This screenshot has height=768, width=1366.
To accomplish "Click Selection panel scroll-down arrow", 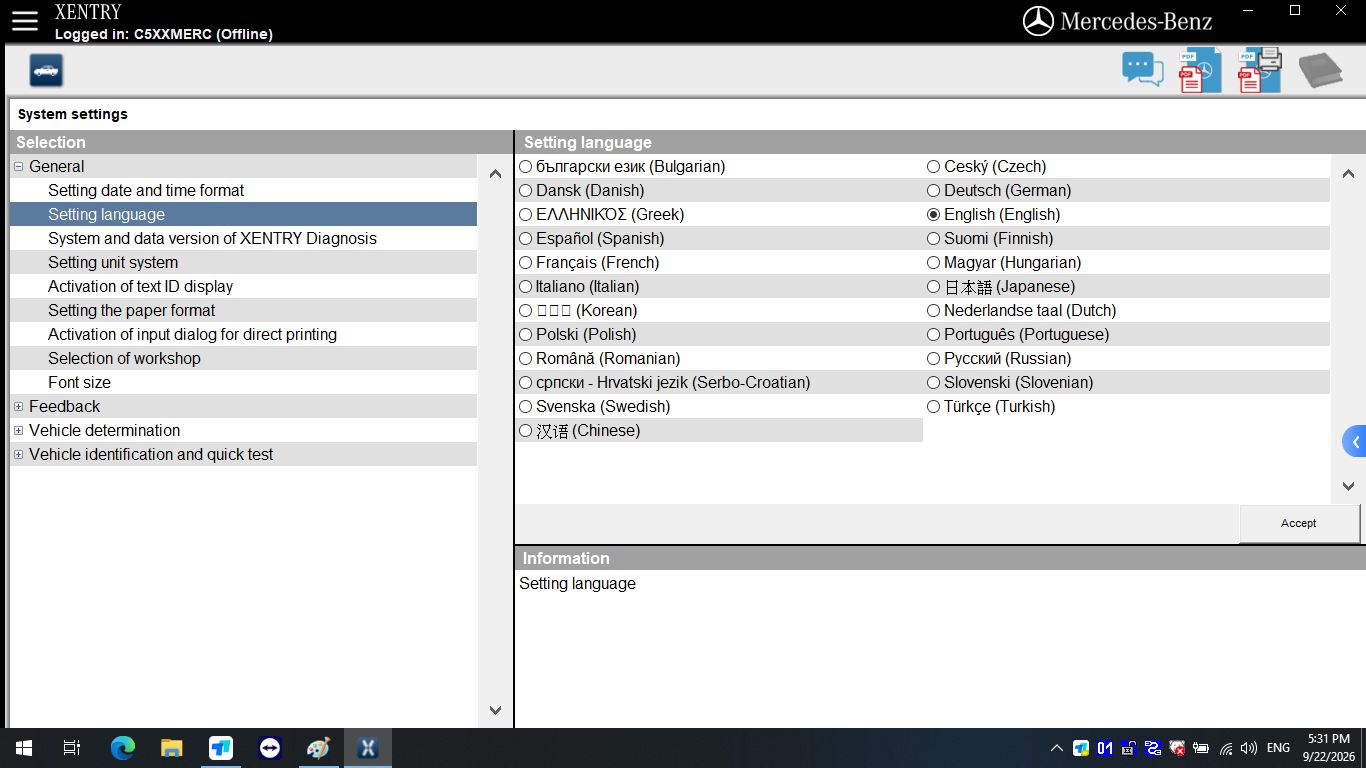I will [x=495, y=710].
